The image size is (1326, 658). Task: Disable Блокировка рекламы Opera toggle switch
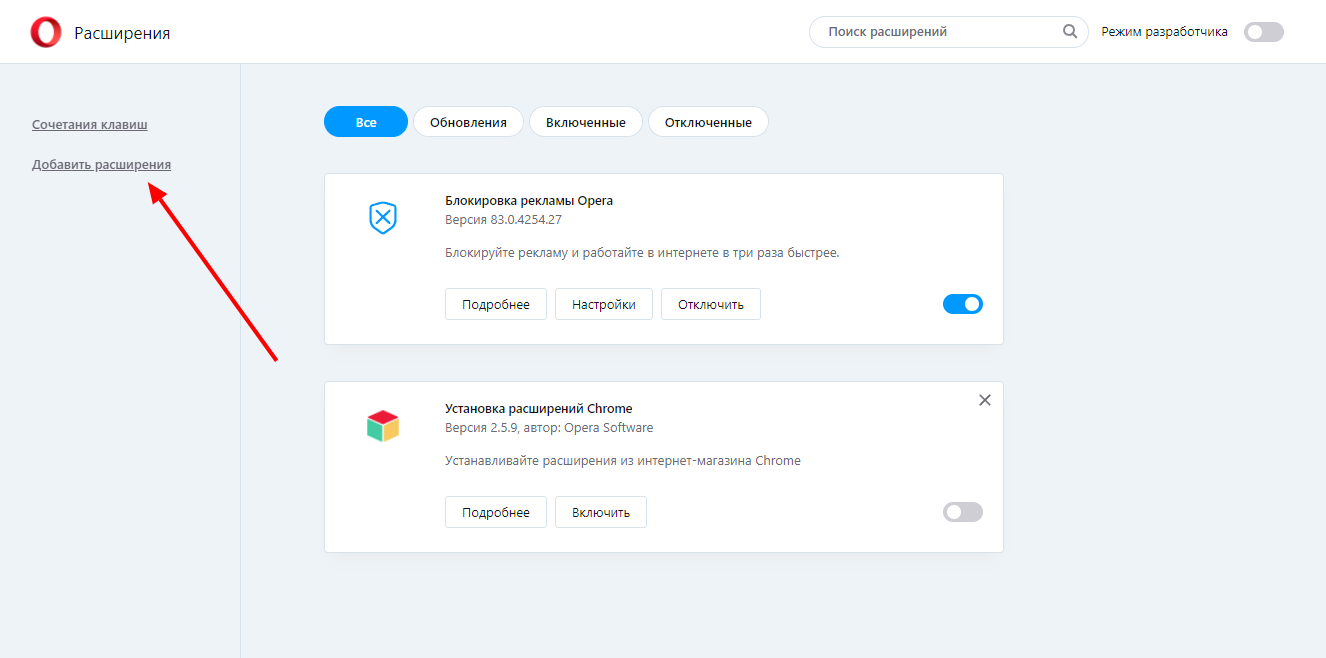pos(963,304)
